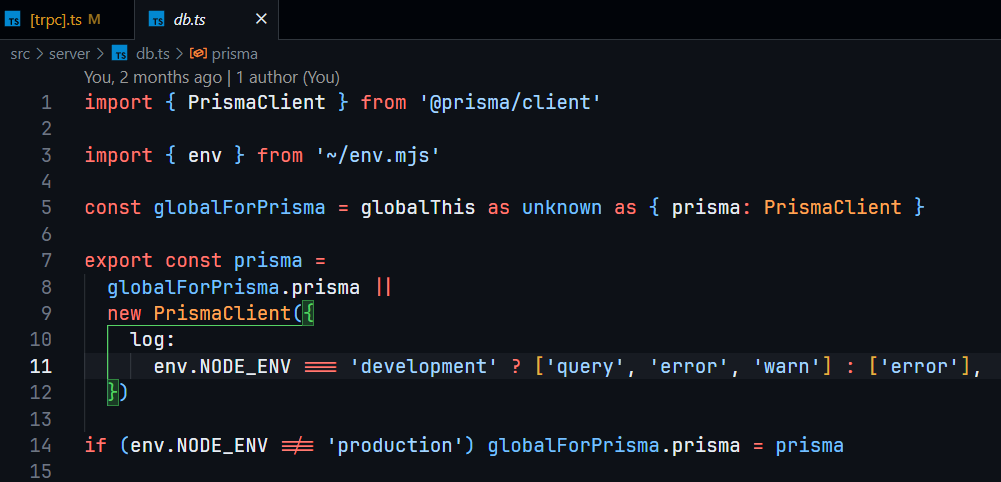Click the TypeScript icon on the [trpc].ts tab

[15, 19]
